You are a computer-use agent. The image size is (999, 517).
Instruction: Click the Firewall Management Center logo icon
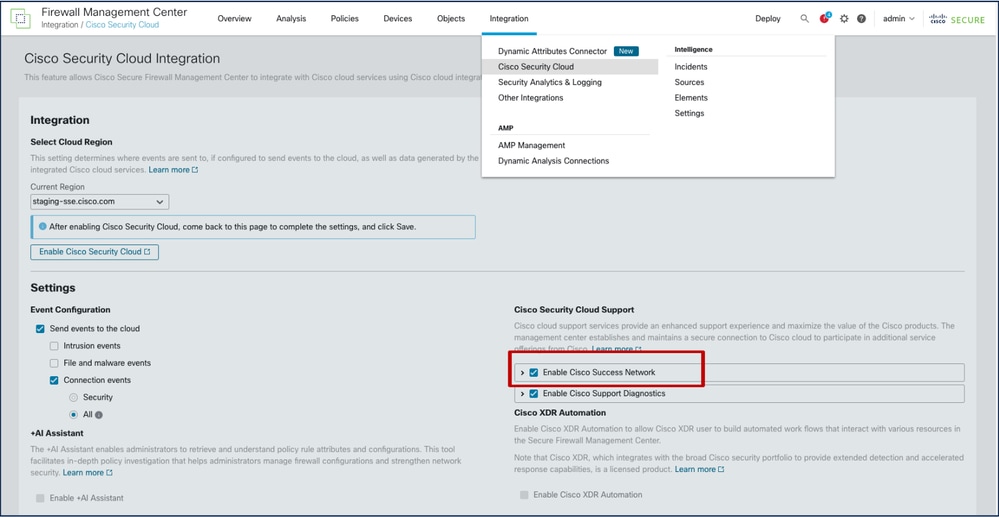pos(21,18)
